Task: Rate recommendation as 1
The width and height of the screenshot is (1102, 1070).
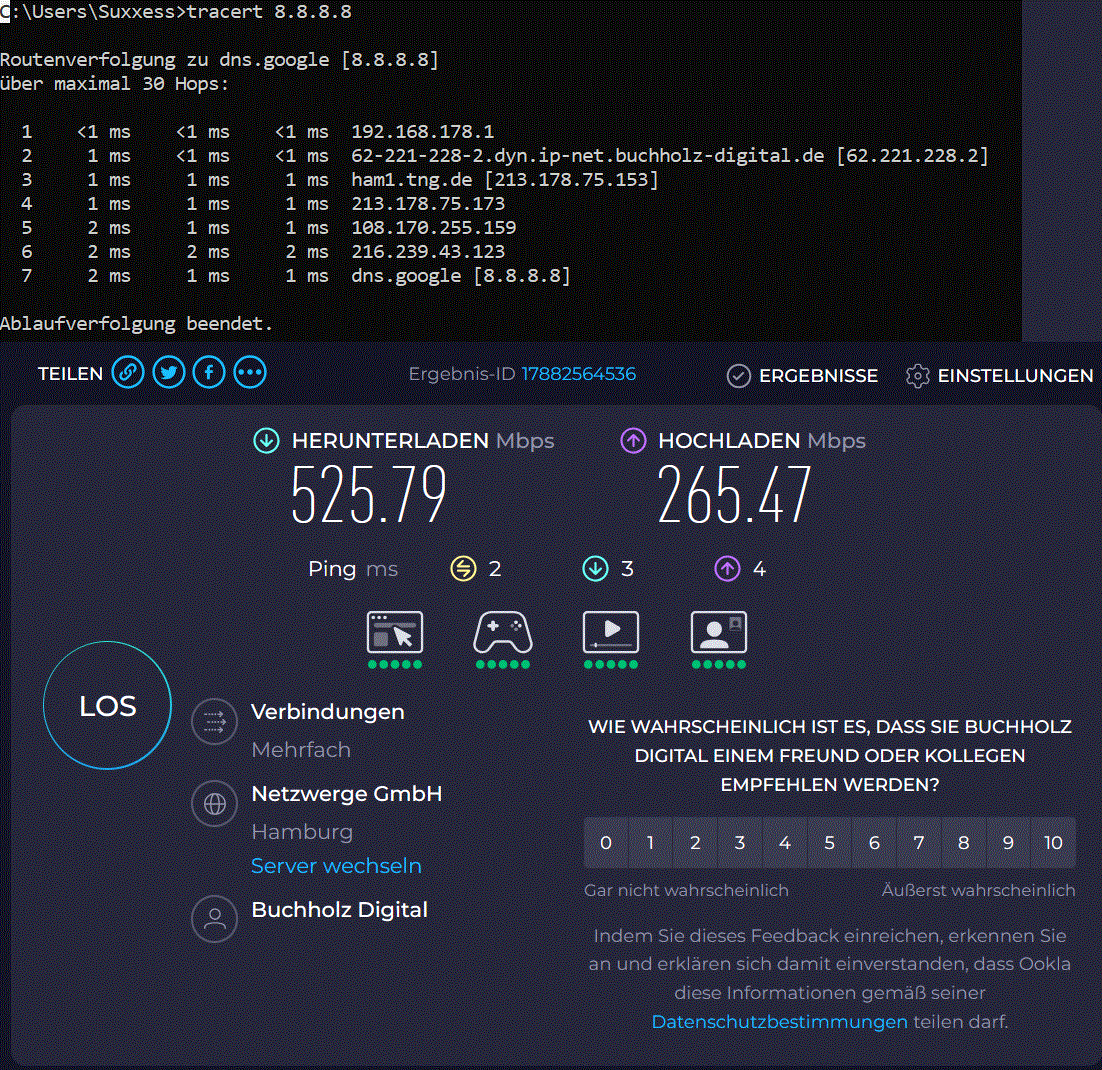Action: [650, 842]
